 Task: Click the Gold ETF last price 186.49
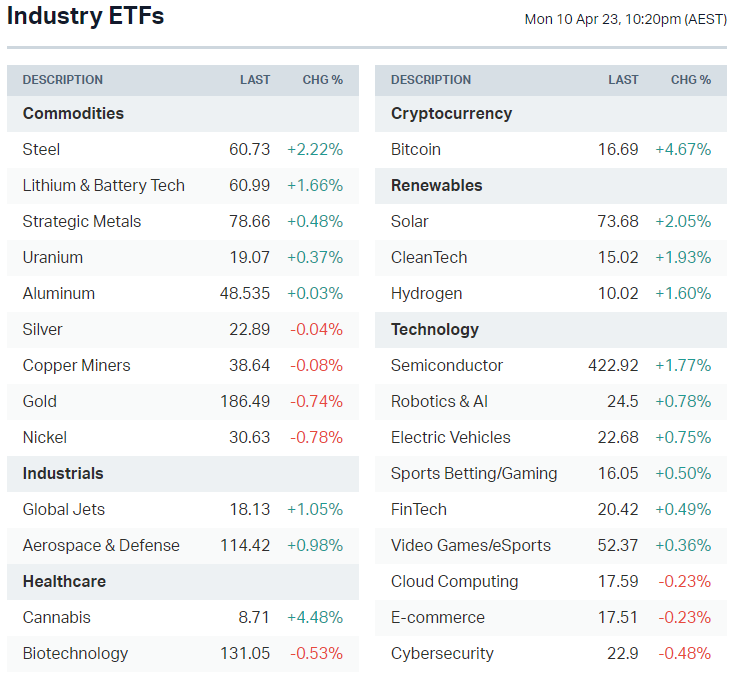[245, 401]
